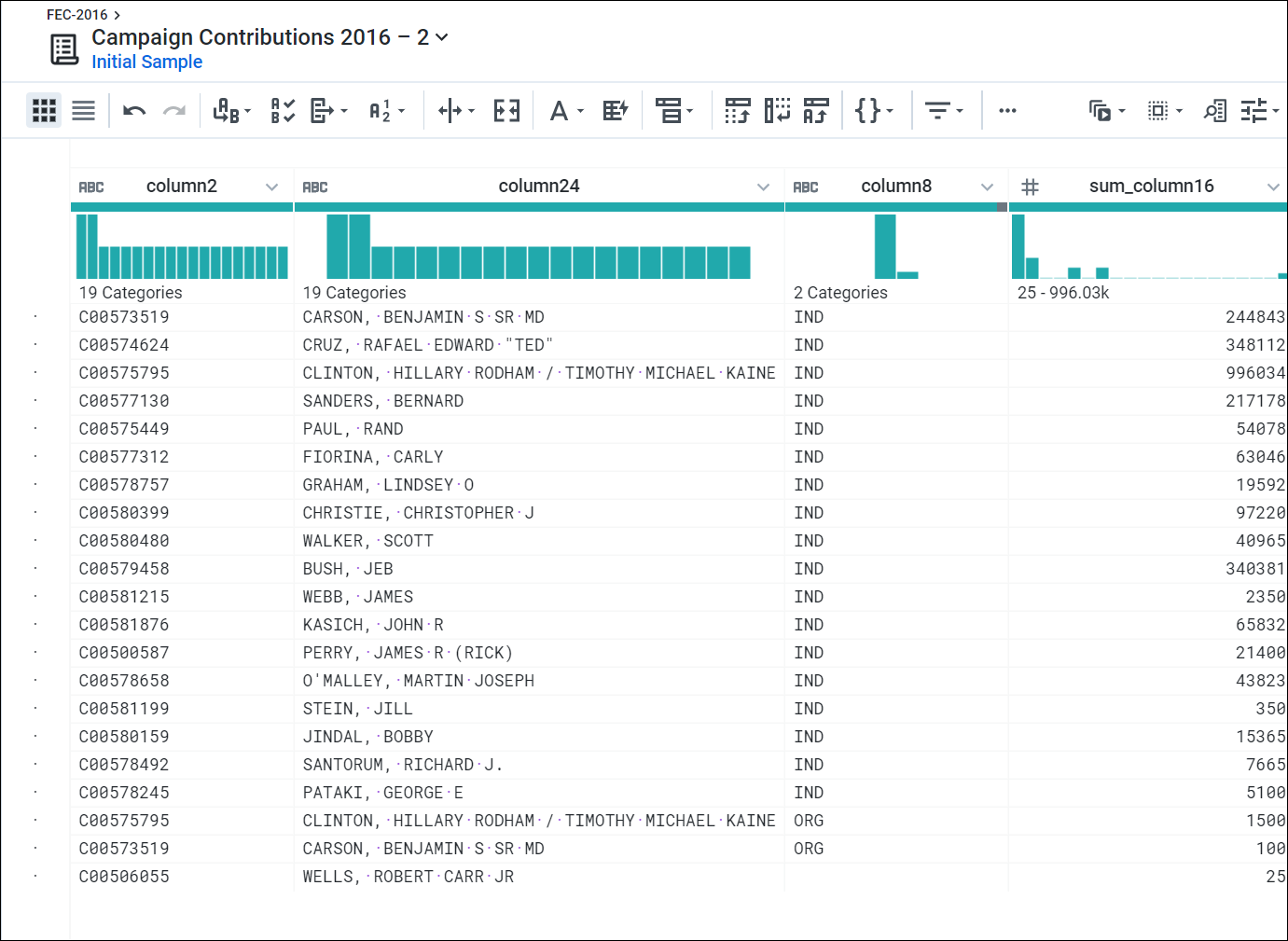The height and width of the screenshot is (941, 1288).
Task: Select the column8 header name
Action: (x=896, y=186)
